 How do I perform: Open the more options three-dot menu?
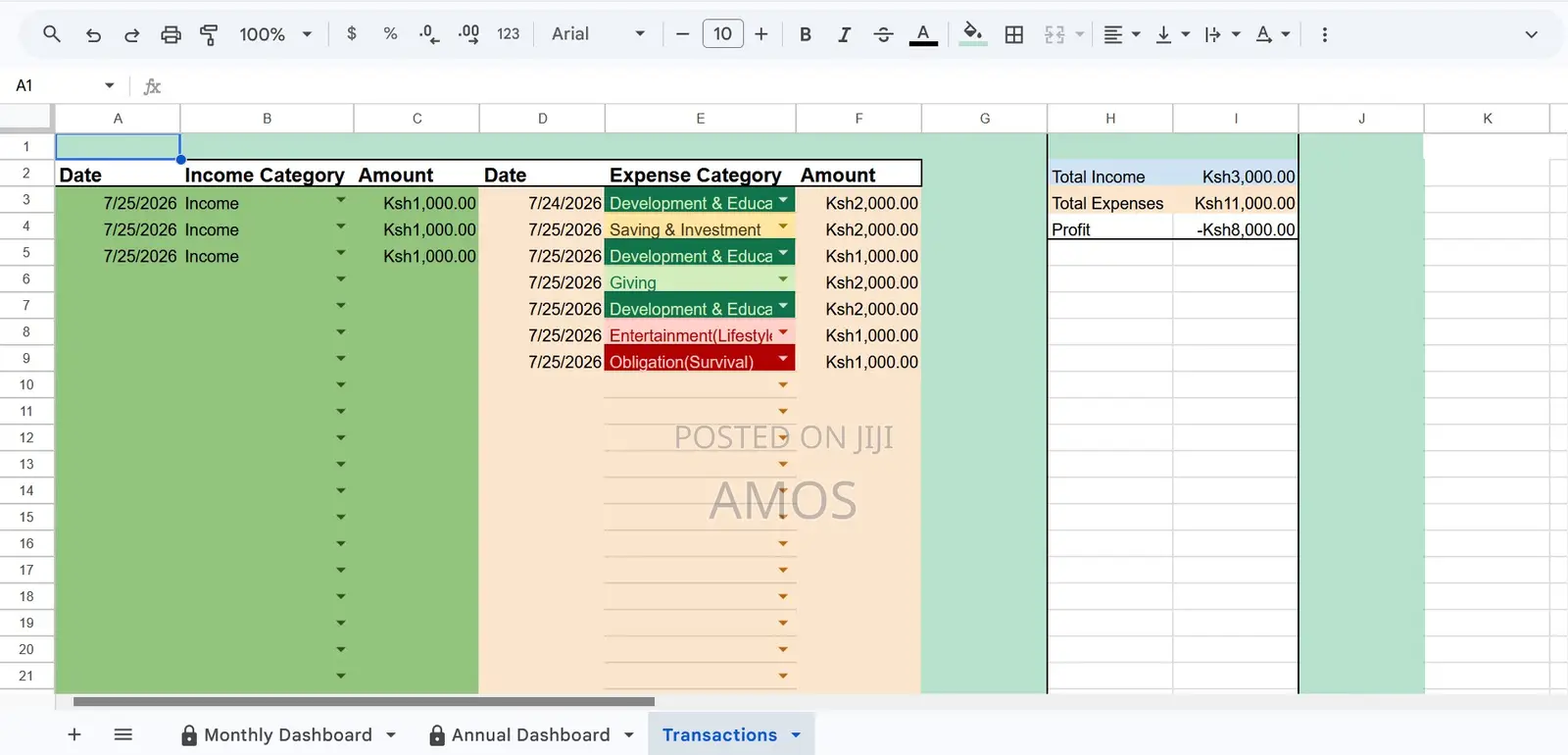1325,34
